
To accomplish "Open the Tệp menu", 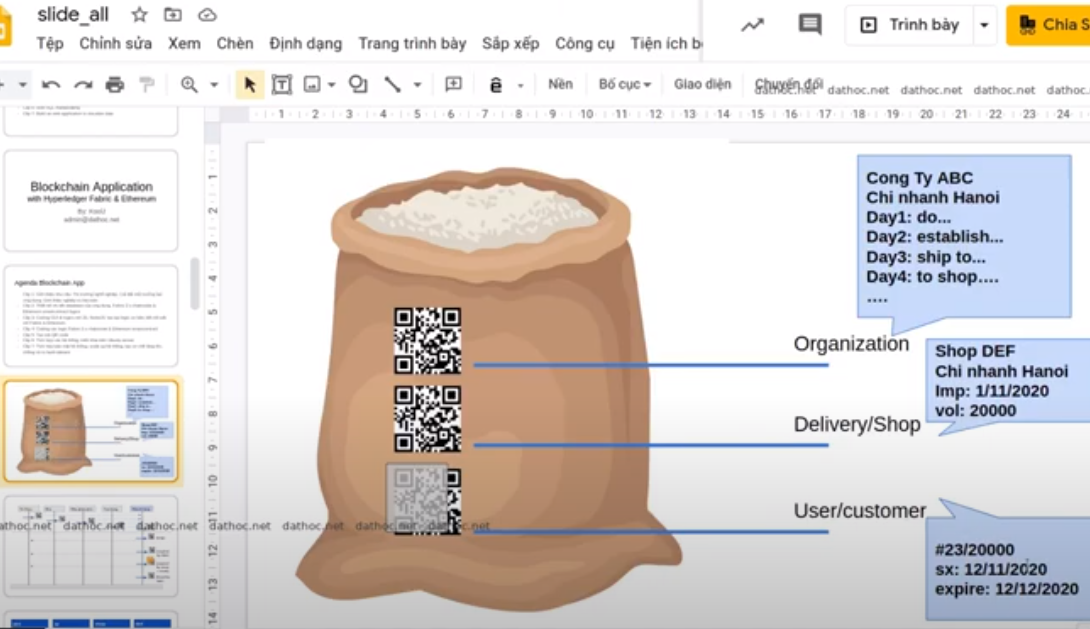I will click(x=49, y=43).
